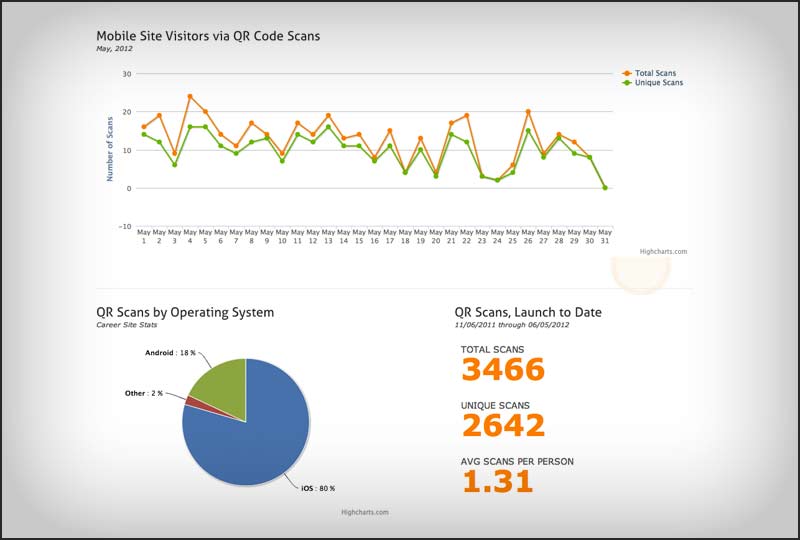Toggle the Unique Scans legend series
Screen dimensions: 800x540
[656, 83]
